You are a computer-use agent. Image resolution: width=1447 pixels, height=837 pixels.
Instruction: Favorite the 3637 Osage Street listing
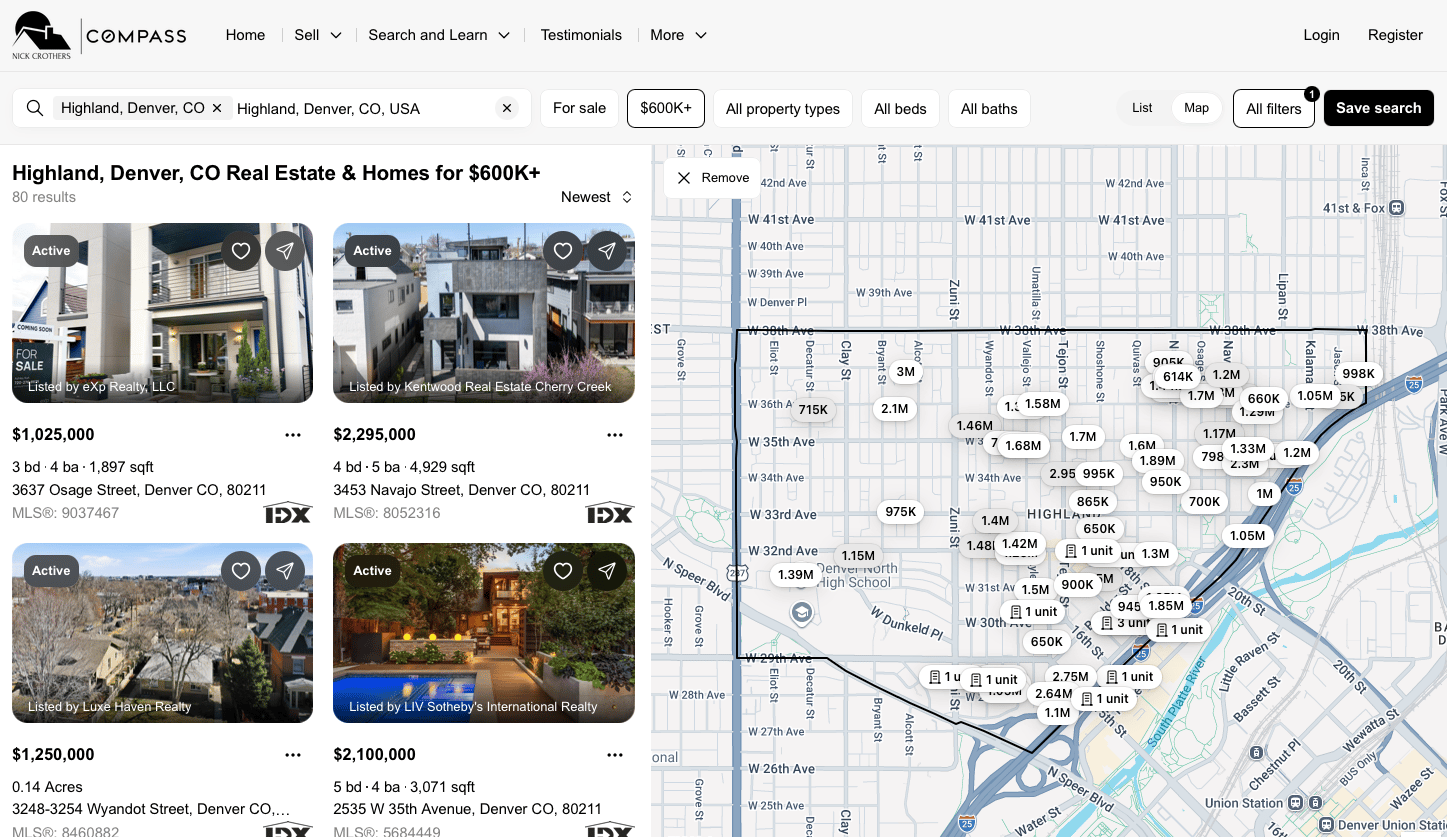pyautogui.click(x=241, y=251)
